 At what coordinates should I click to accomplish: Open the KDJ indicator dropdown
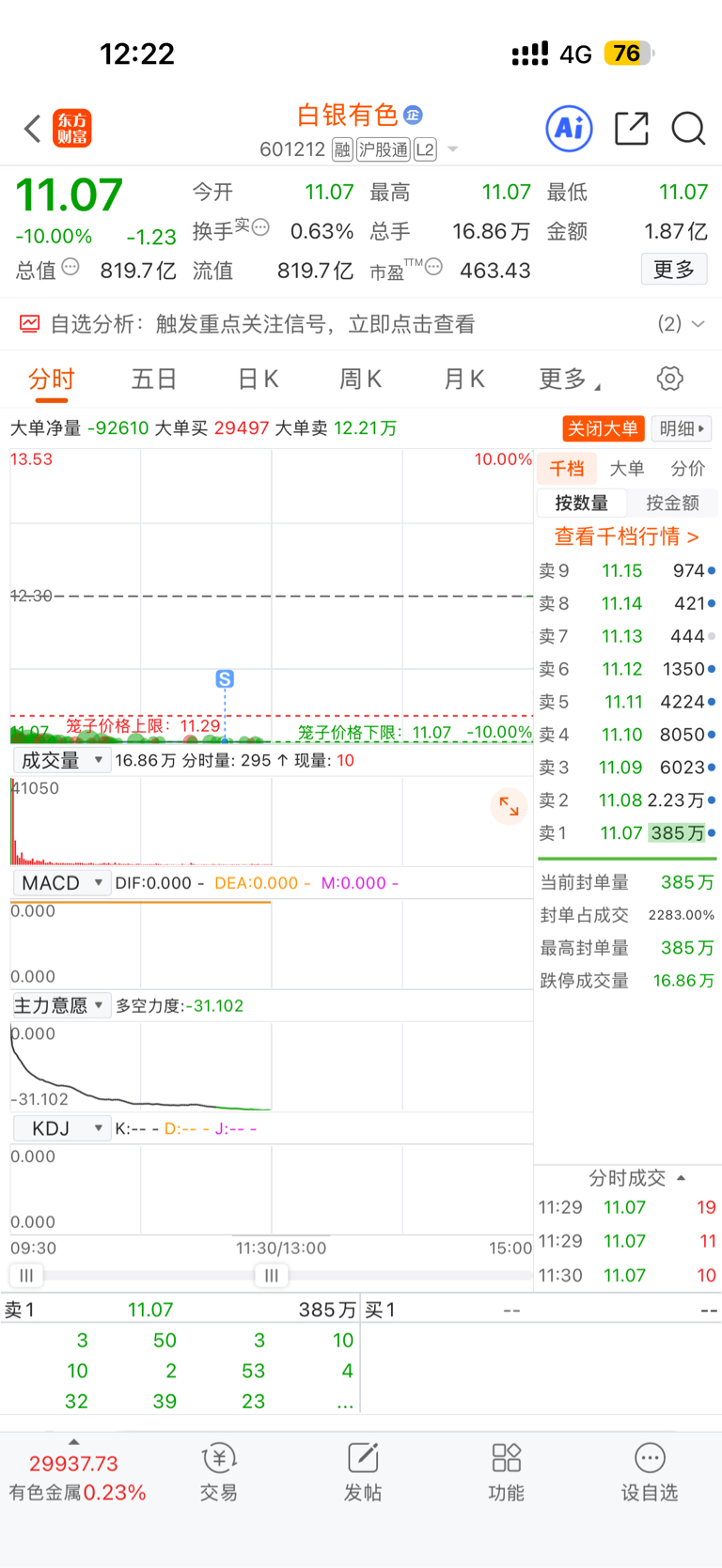tap(62, 1128)
